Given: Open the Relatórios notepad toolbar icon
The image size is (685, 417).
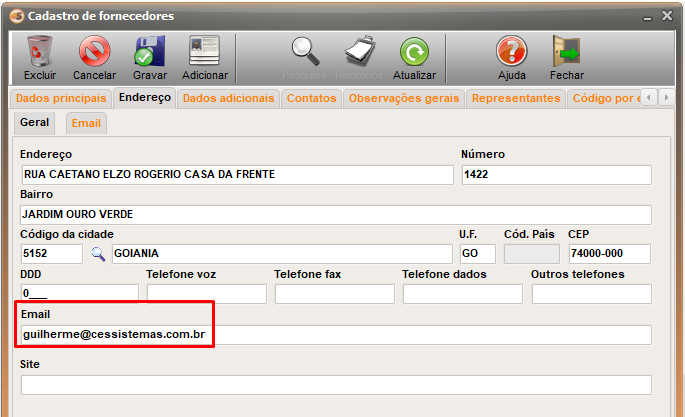Looking at the screenshot, I should (x=360, y=52).
